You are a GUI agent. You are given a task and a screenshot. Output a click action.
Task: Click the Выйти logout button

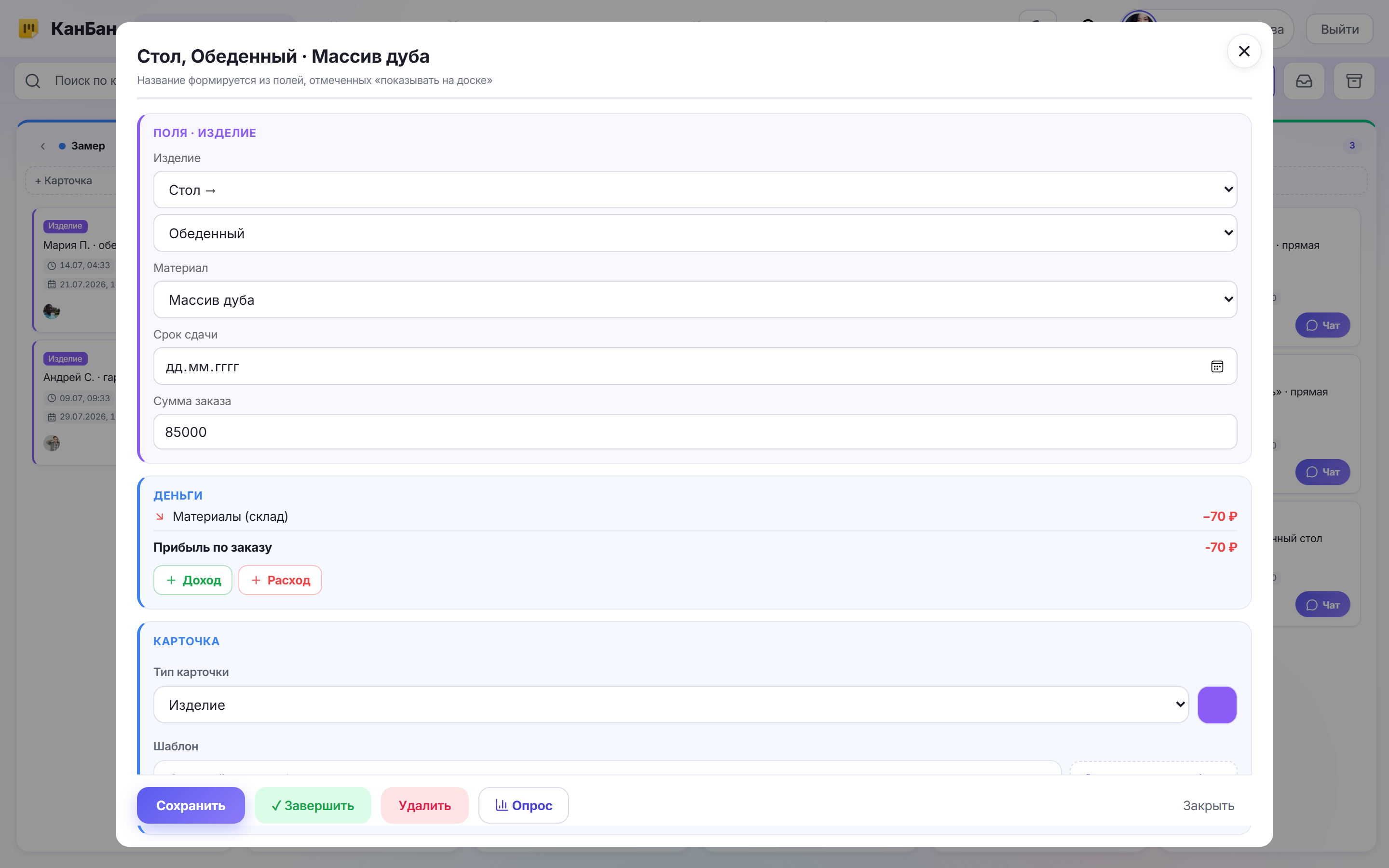coord(1340,29)
